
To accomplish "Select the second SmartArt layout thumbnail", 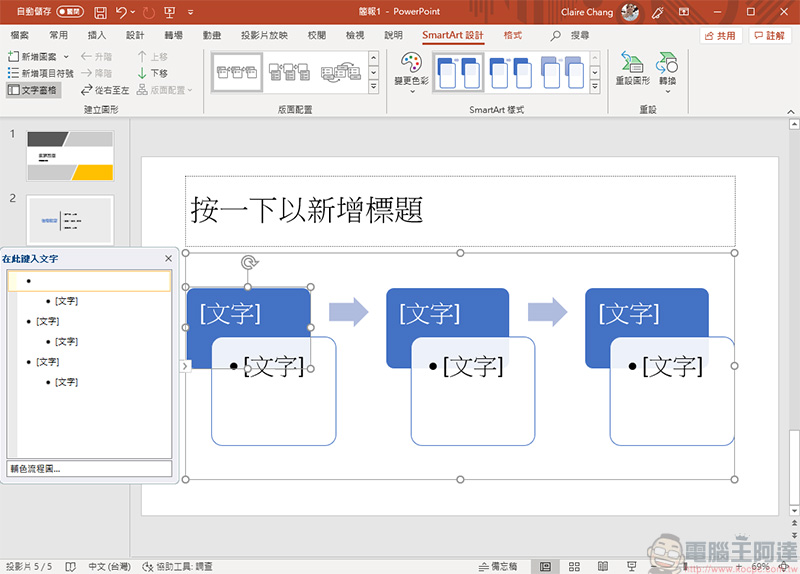I will point(289,72).
